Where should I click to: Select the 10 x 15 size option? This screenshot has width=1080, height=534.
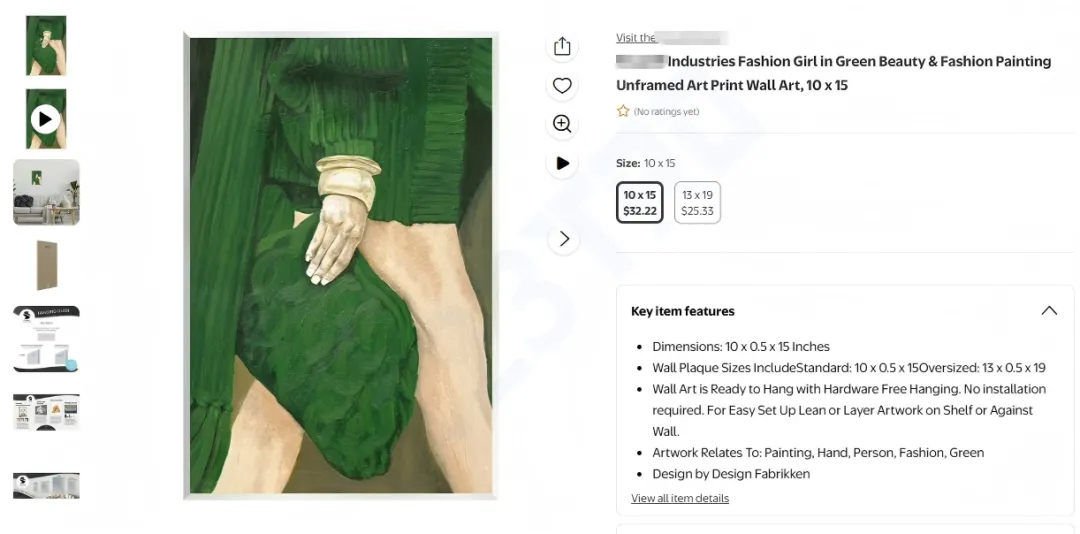coord(640,202)
